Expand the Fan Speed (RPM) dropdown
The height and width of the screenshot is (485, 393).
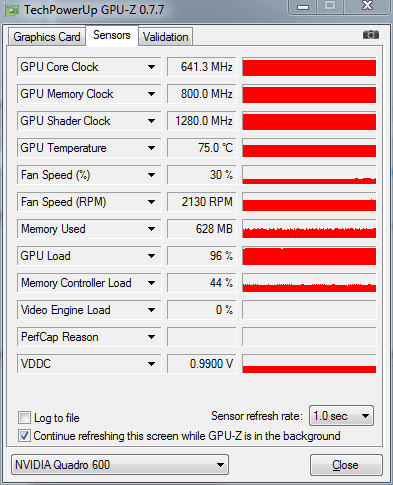[x=151, y=202]
